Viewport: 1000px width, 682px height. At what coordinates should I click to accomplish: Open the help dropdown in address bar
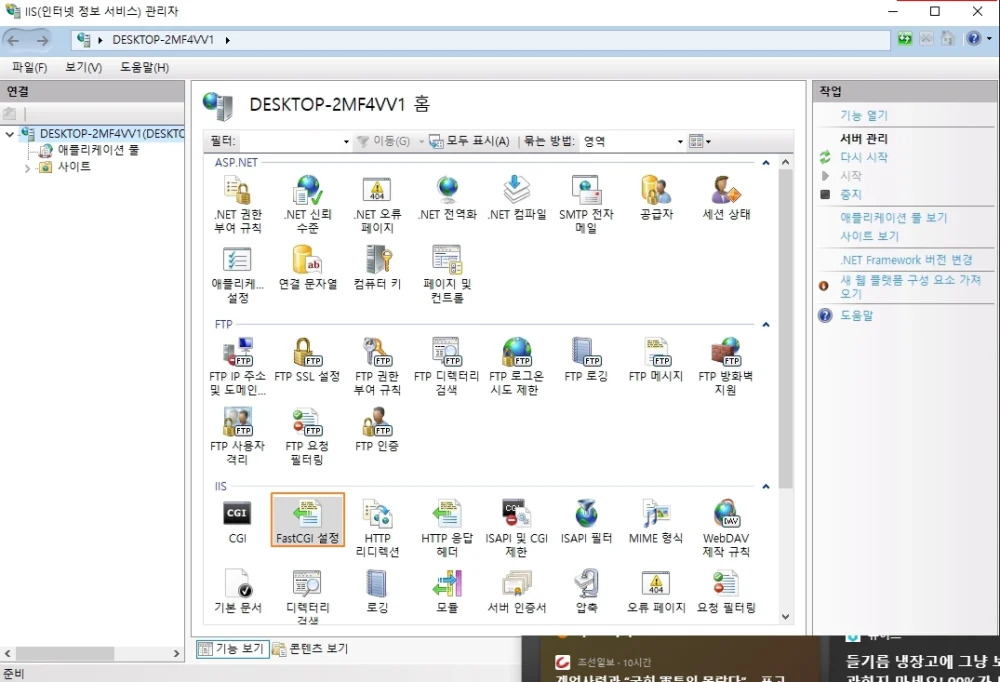coord(989,39)
